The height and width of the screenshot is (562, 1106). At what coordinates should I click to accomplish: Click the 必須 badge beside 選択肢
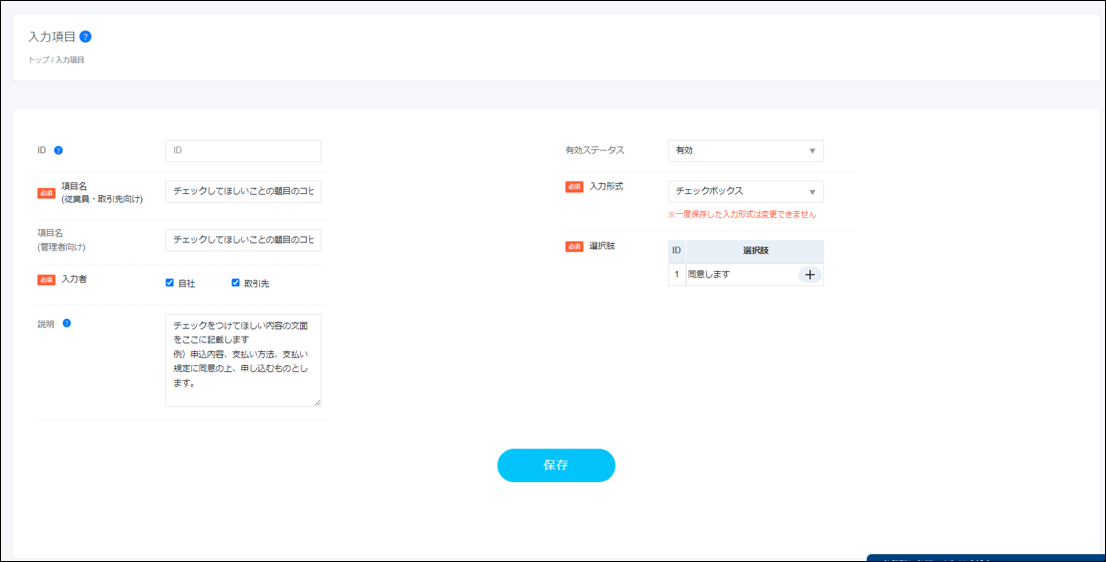574,246
